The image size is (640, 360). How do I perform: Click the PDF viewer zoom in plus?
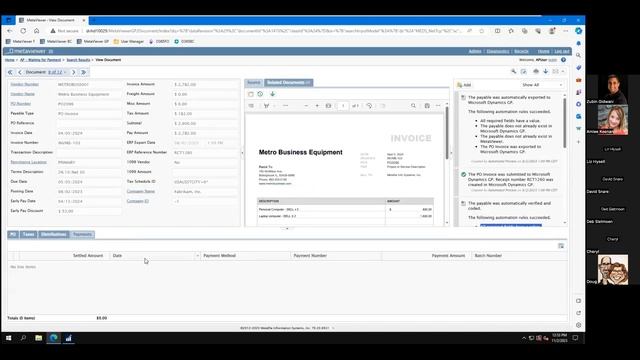(x=317, y=106)
